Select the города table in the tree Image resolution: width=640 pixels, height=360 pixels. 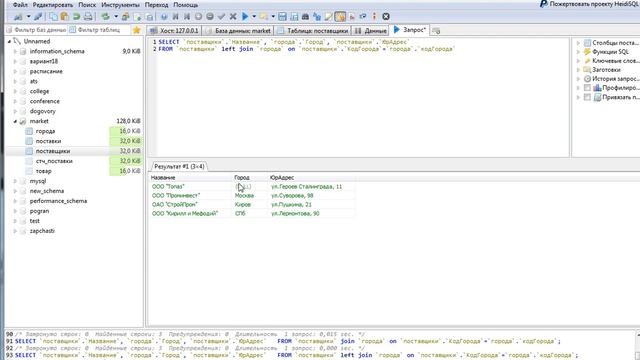click(45, 131)
